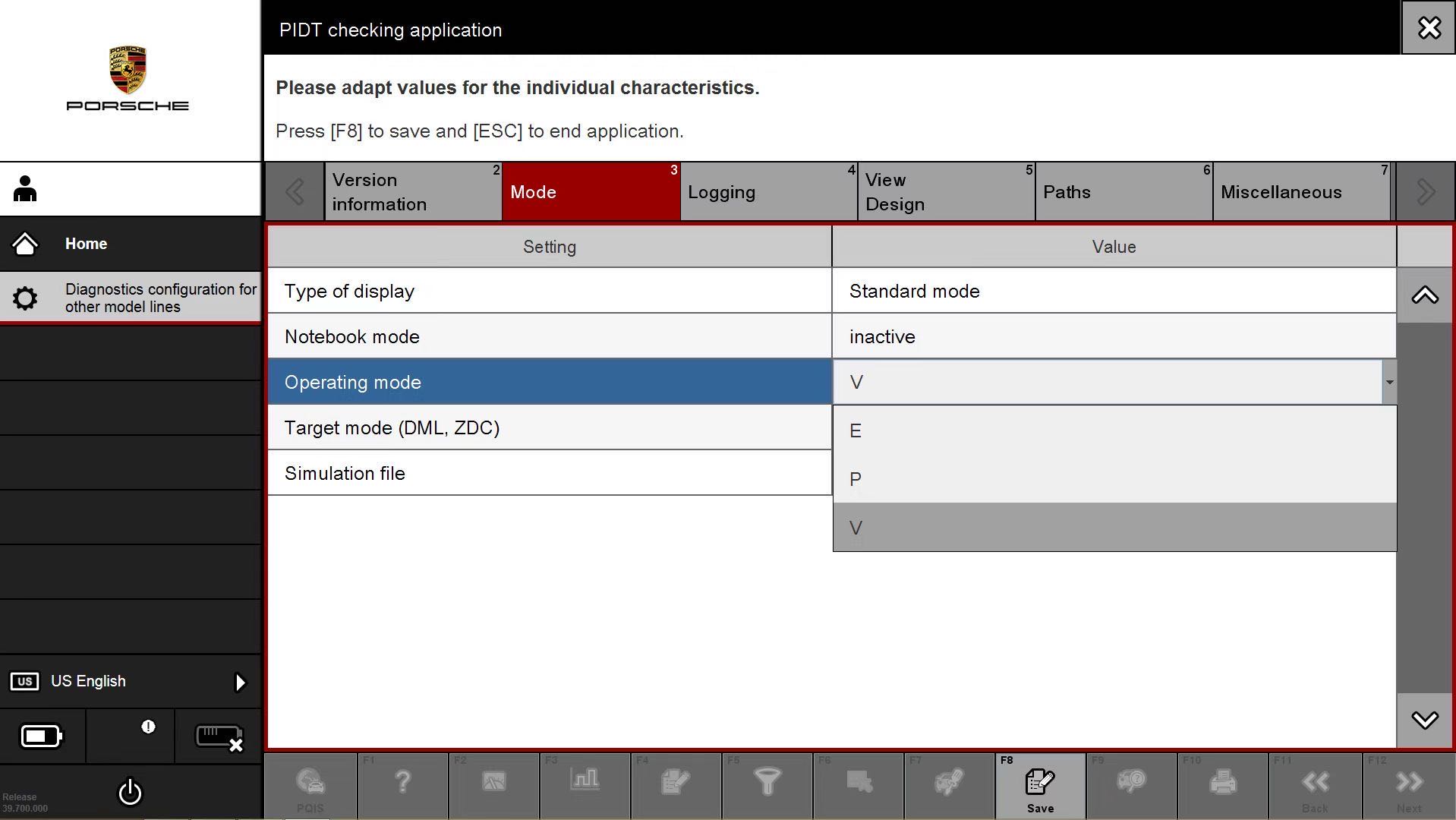Click the F4 note-with-pencil icon

pyautogui.click(x=675, y=781)
